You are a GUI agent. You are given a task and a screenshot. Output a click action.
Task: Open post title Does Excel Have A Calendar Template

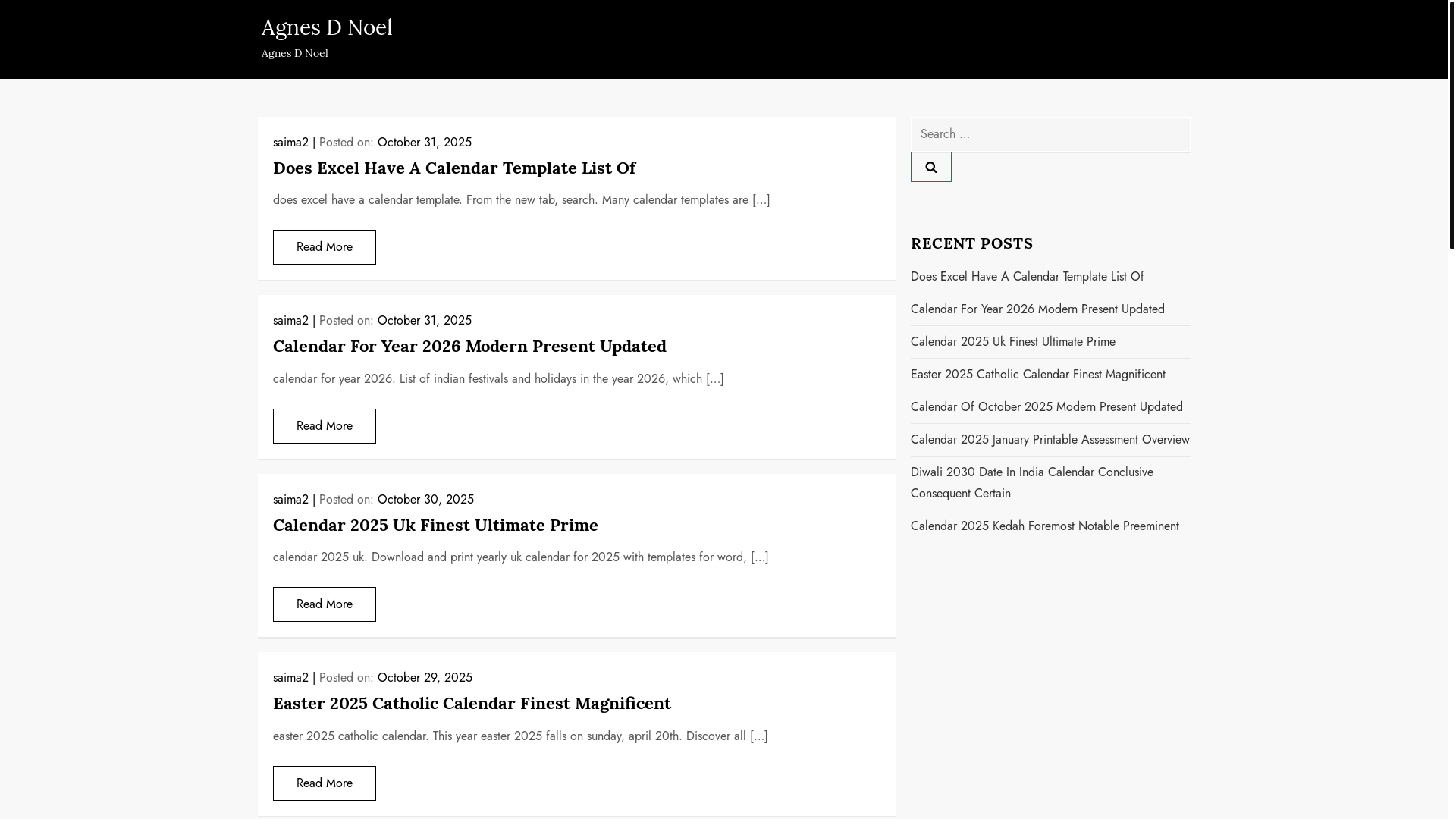click(x=454, y=168)
